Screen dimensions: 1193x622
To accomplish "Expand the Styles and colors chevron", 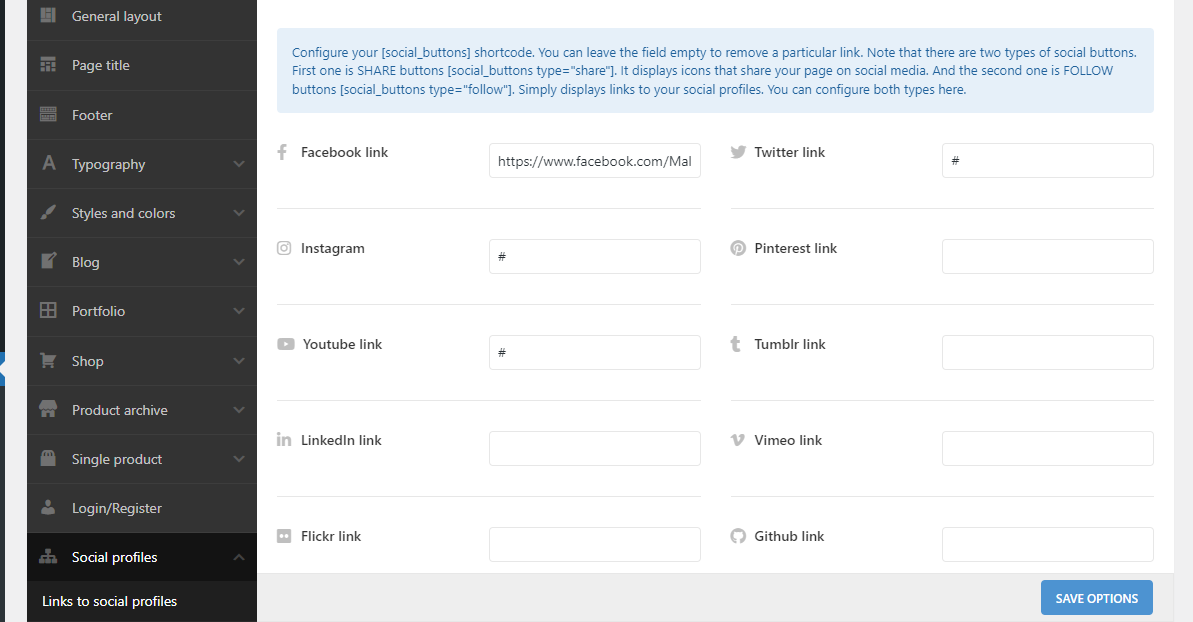I will (239, 213).
